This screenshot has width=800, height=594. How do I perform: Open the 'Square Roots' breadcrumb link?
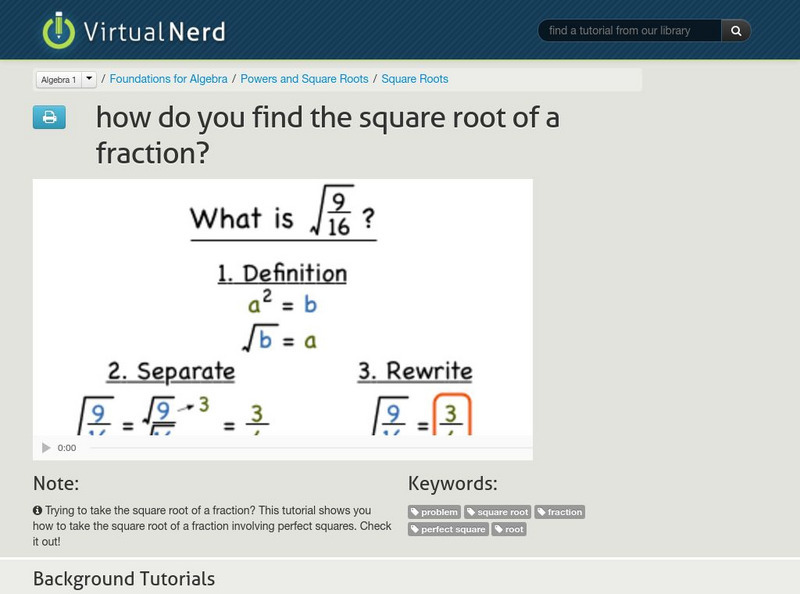pyautogui.click(x=414, y=78)
